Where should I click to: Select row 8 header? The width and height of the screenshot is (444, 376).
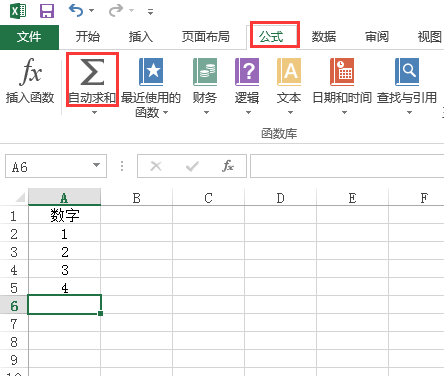(14, 342)
